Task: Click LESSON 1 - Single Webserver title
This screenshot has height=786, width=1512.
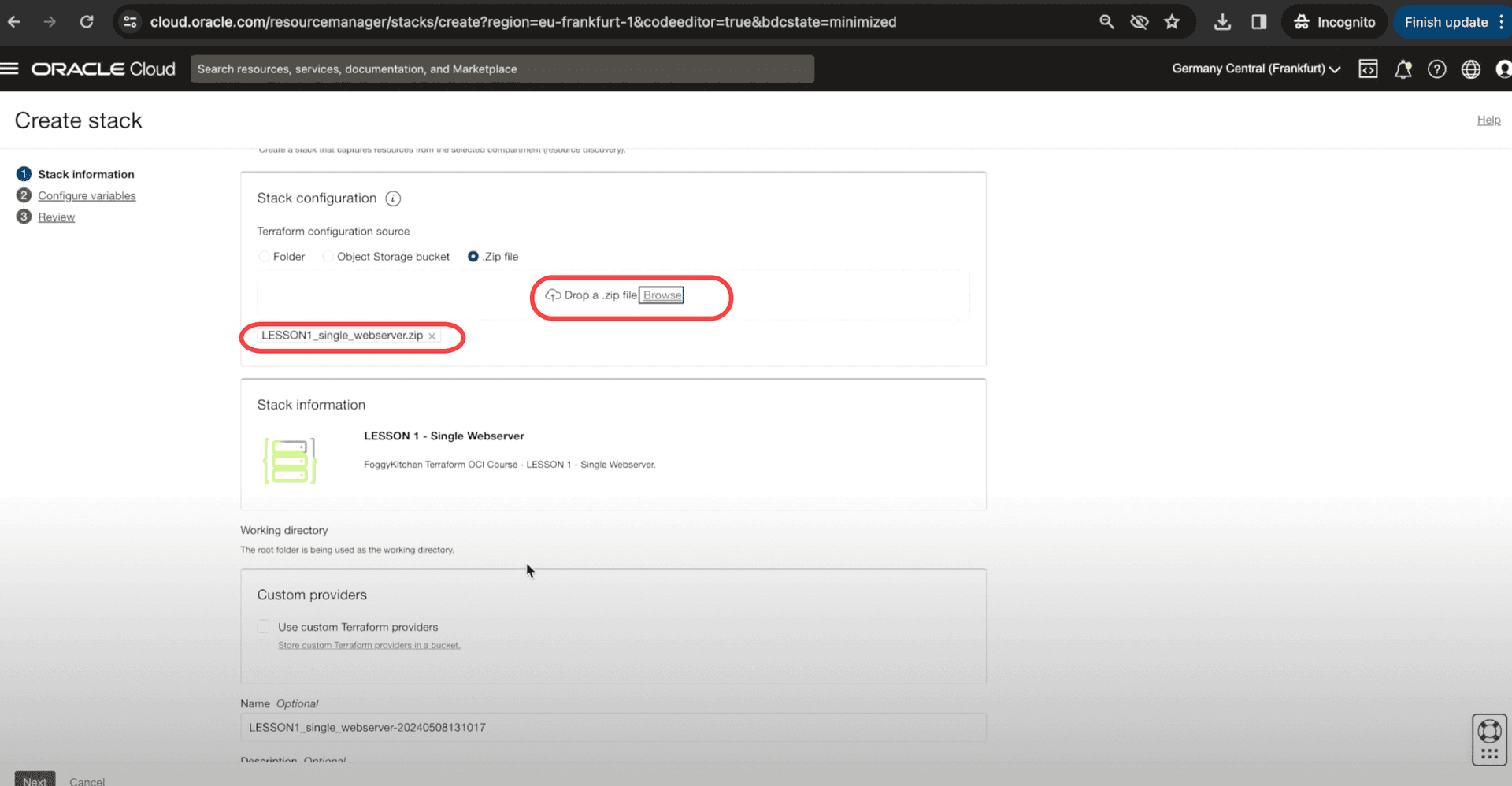Action: tap(444, 436)
